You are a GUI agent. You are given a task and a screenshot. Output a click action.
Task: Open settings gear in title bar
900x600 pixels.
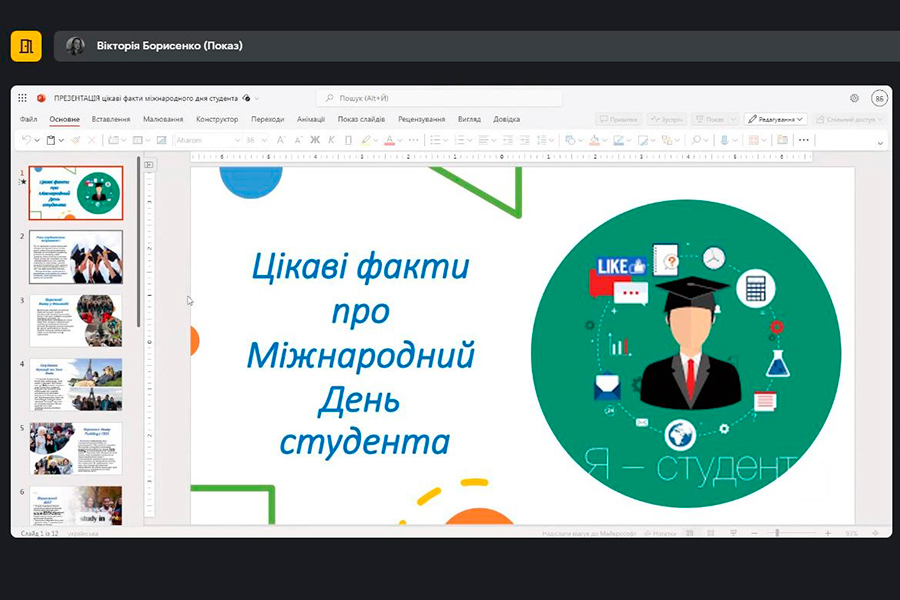pyautogui.click(x=854, y=98)
